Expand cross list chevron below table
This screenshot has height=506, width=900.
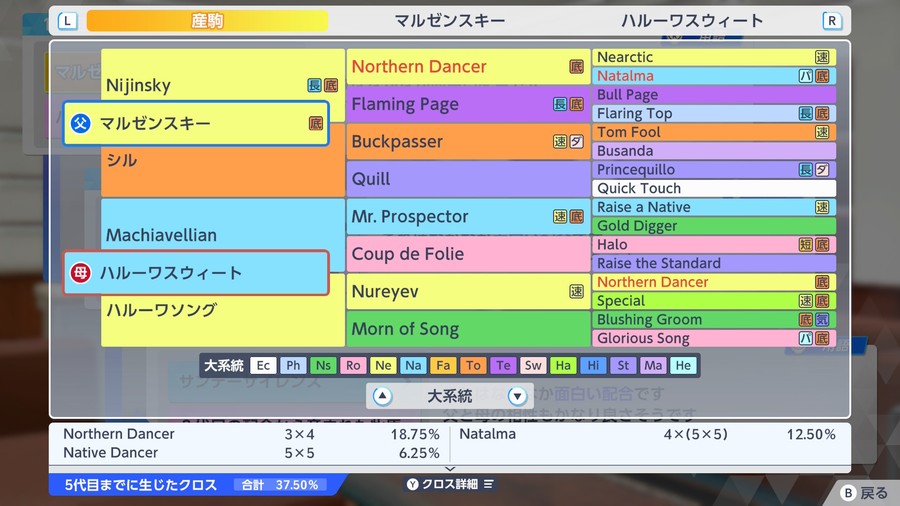click(x=450, y=469)
